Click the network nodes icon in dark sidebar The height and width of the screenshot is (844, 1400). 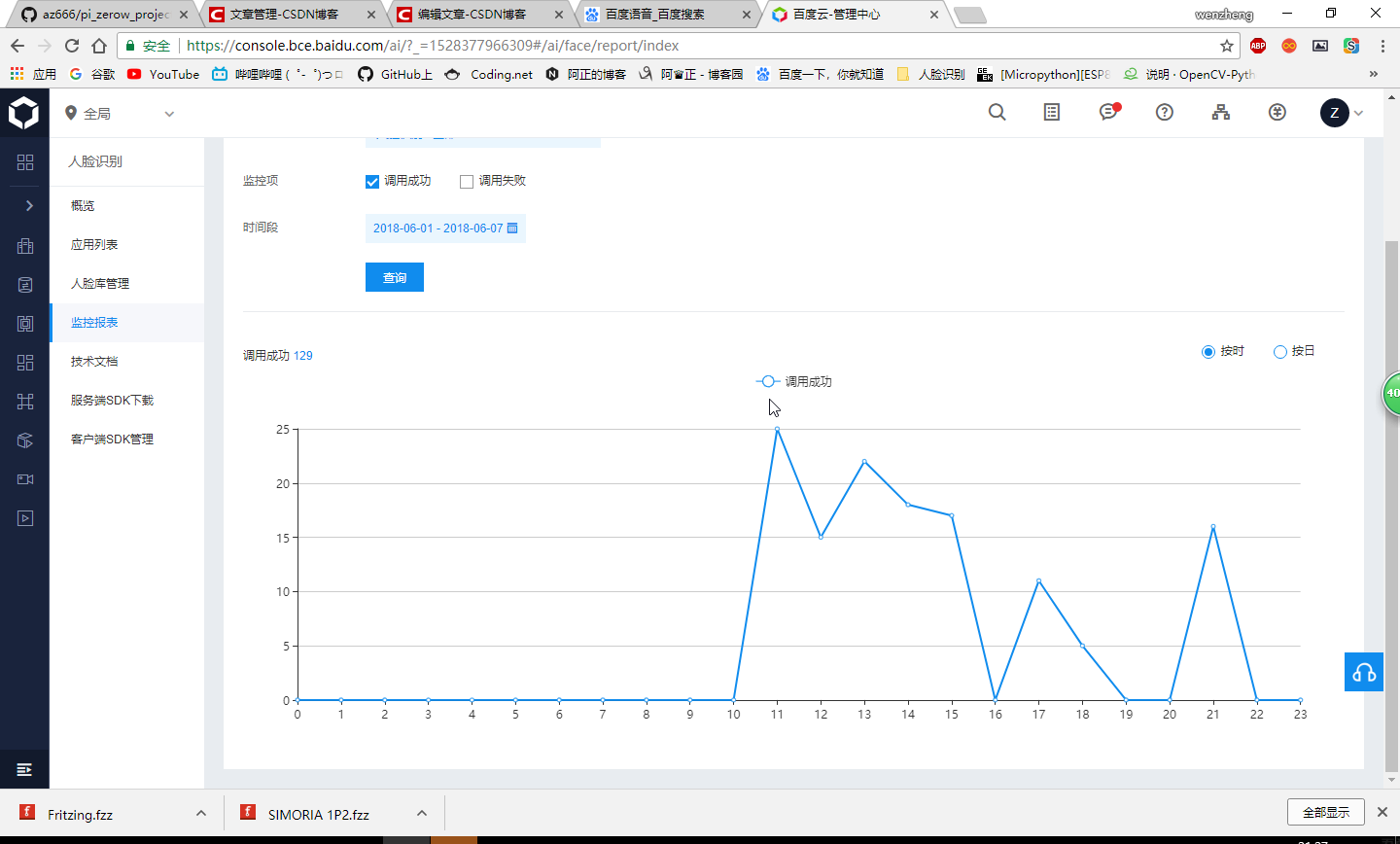[x=25, y=402]
